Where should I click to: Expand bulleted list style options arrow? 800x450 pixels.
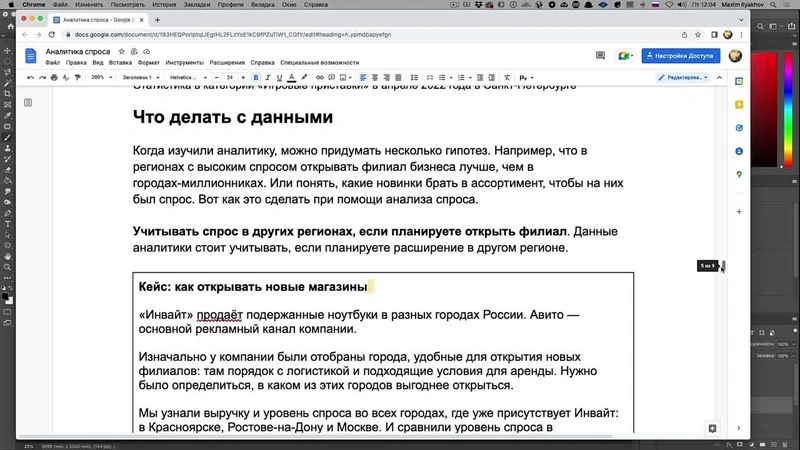[x=451, y=78]
